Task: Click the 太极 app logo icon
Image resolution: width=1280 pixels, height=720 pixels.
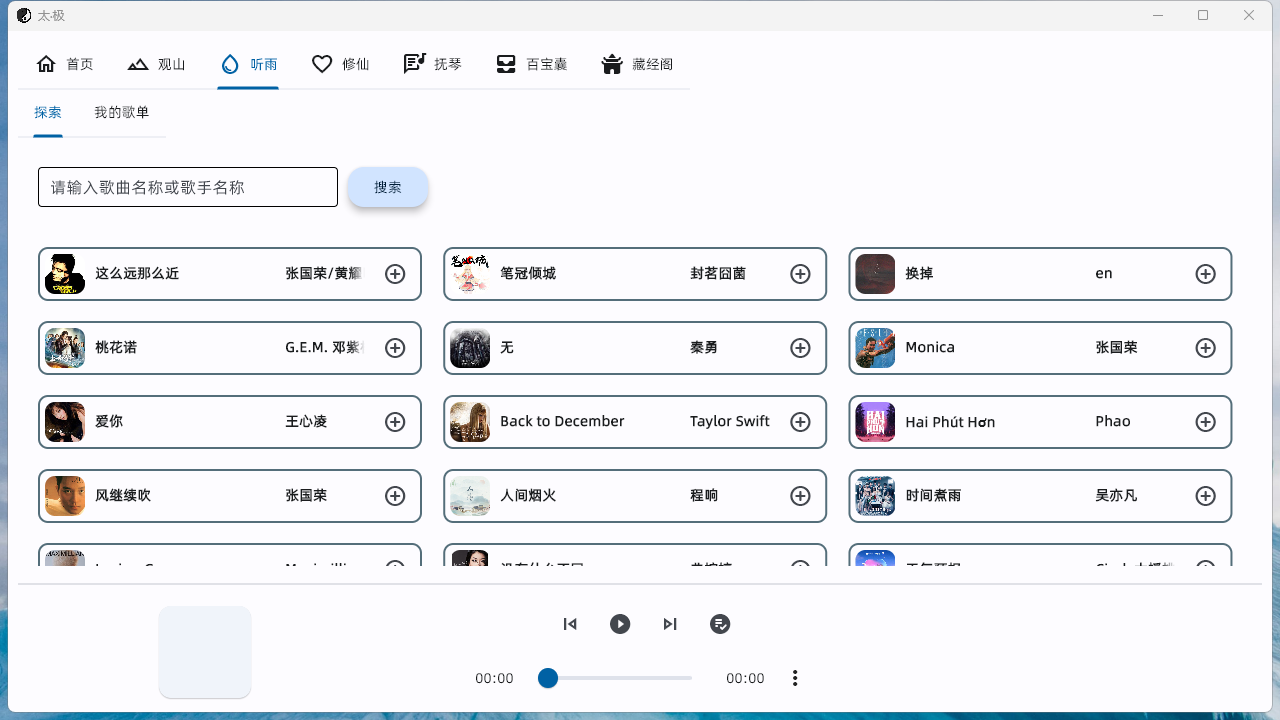Action: 24,15
